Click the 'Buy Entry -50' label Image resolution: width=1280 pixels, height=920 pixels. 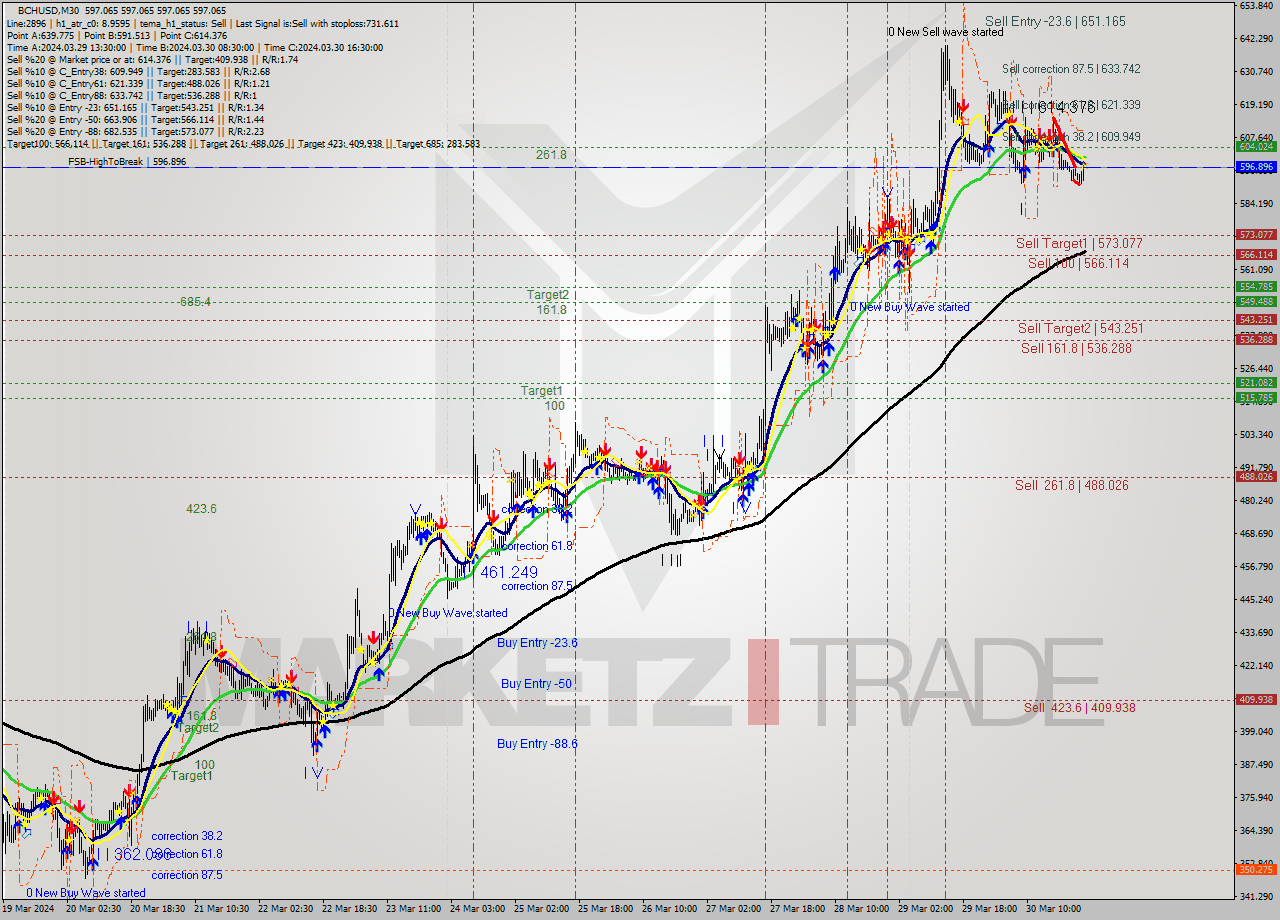(536, 684)
